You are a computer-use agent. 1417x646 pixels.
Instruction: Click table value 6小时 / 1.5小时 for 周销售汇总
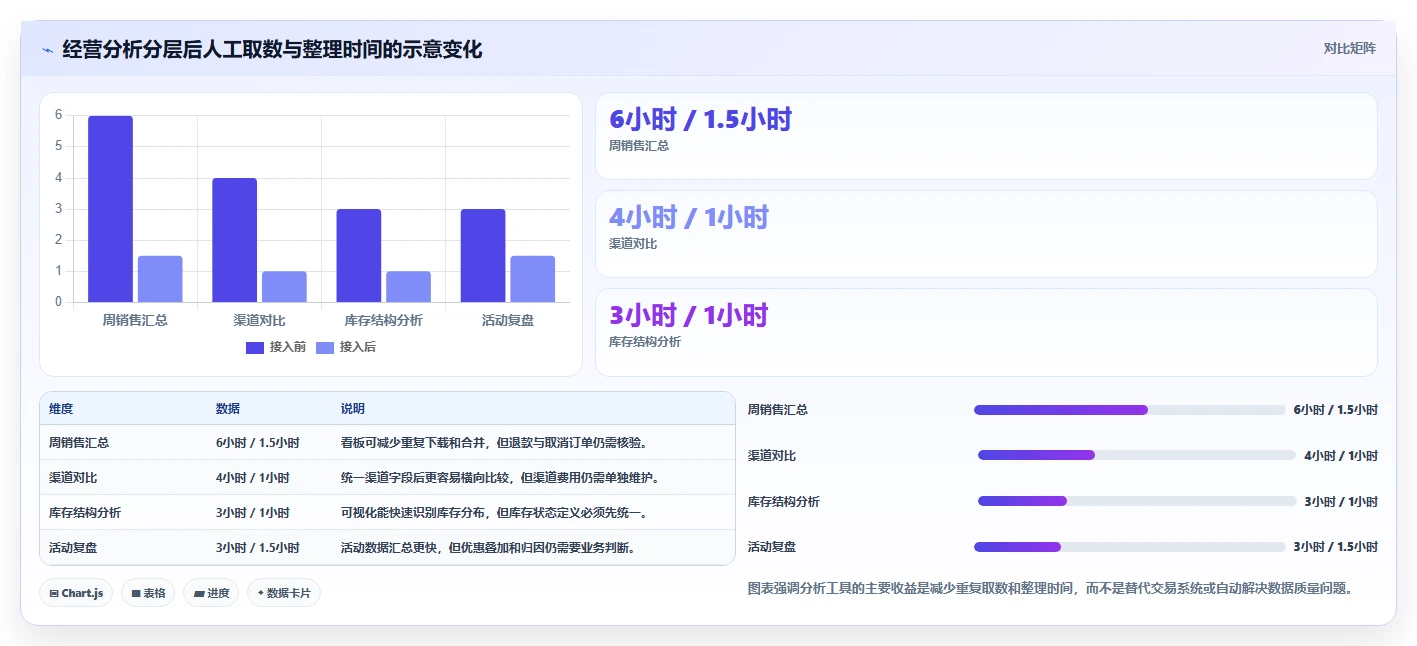(x=258, y=442)
